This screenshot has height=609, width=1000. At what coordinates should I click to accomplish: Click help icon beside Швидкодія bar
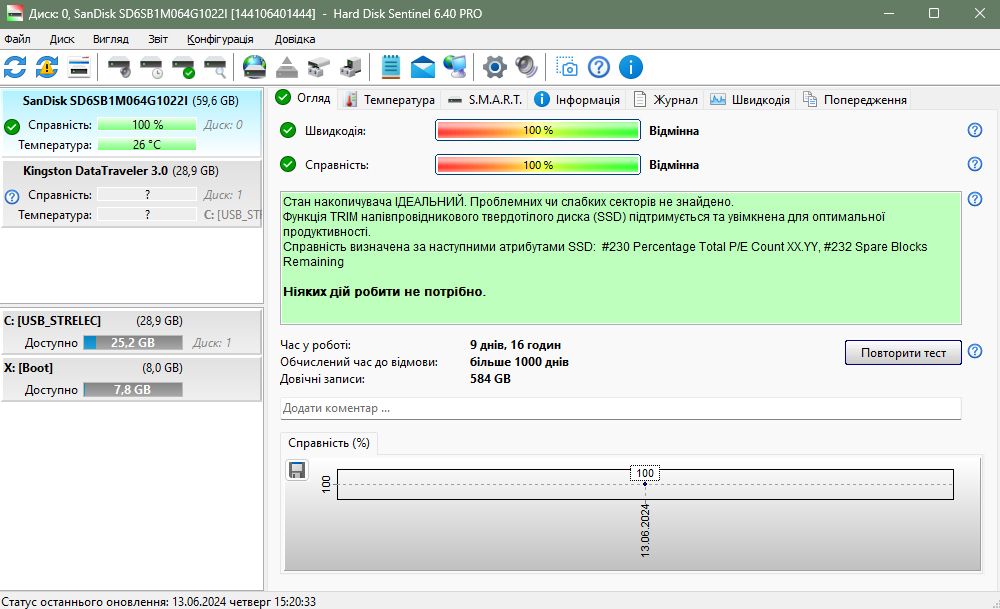coord(974,130)
